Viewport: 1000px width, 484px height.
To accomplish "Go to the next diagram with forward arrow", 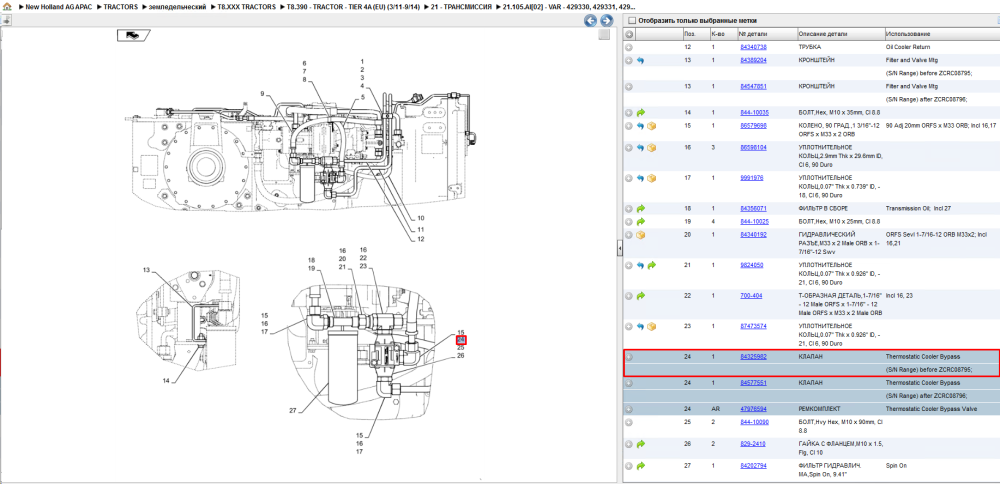I will (606, 21).
